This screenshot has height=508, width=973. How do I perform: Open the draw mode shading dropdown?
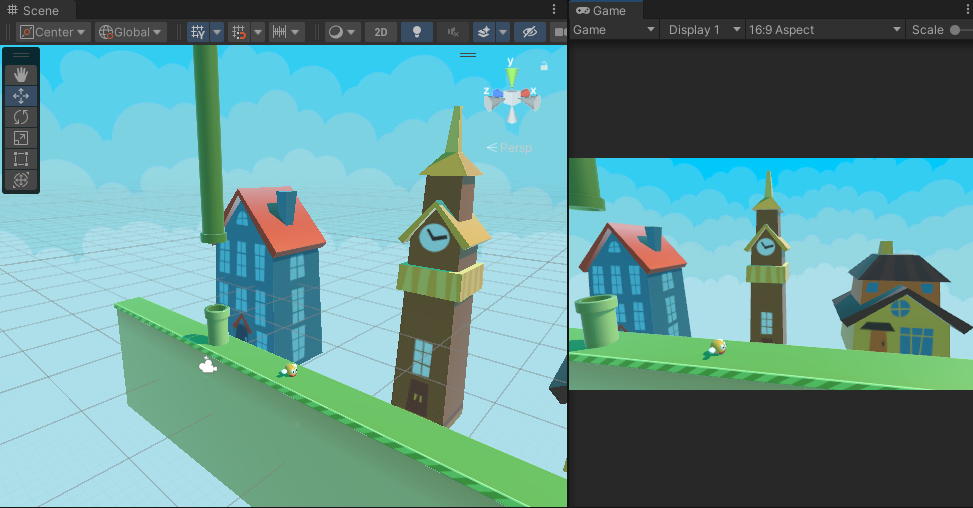click(342, 32)
